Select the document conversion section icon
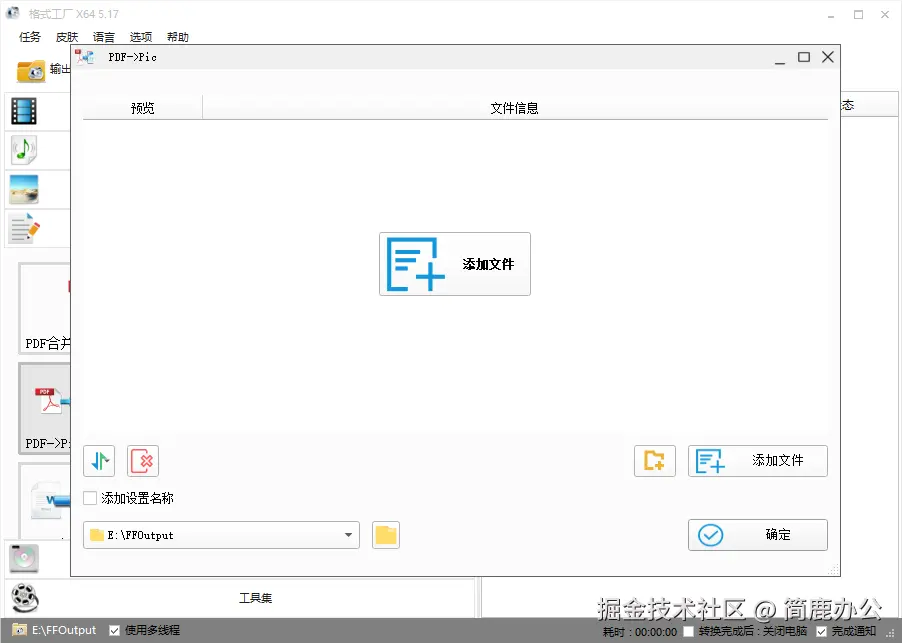Screen dimensions: 902x643 tap(23, 228)
